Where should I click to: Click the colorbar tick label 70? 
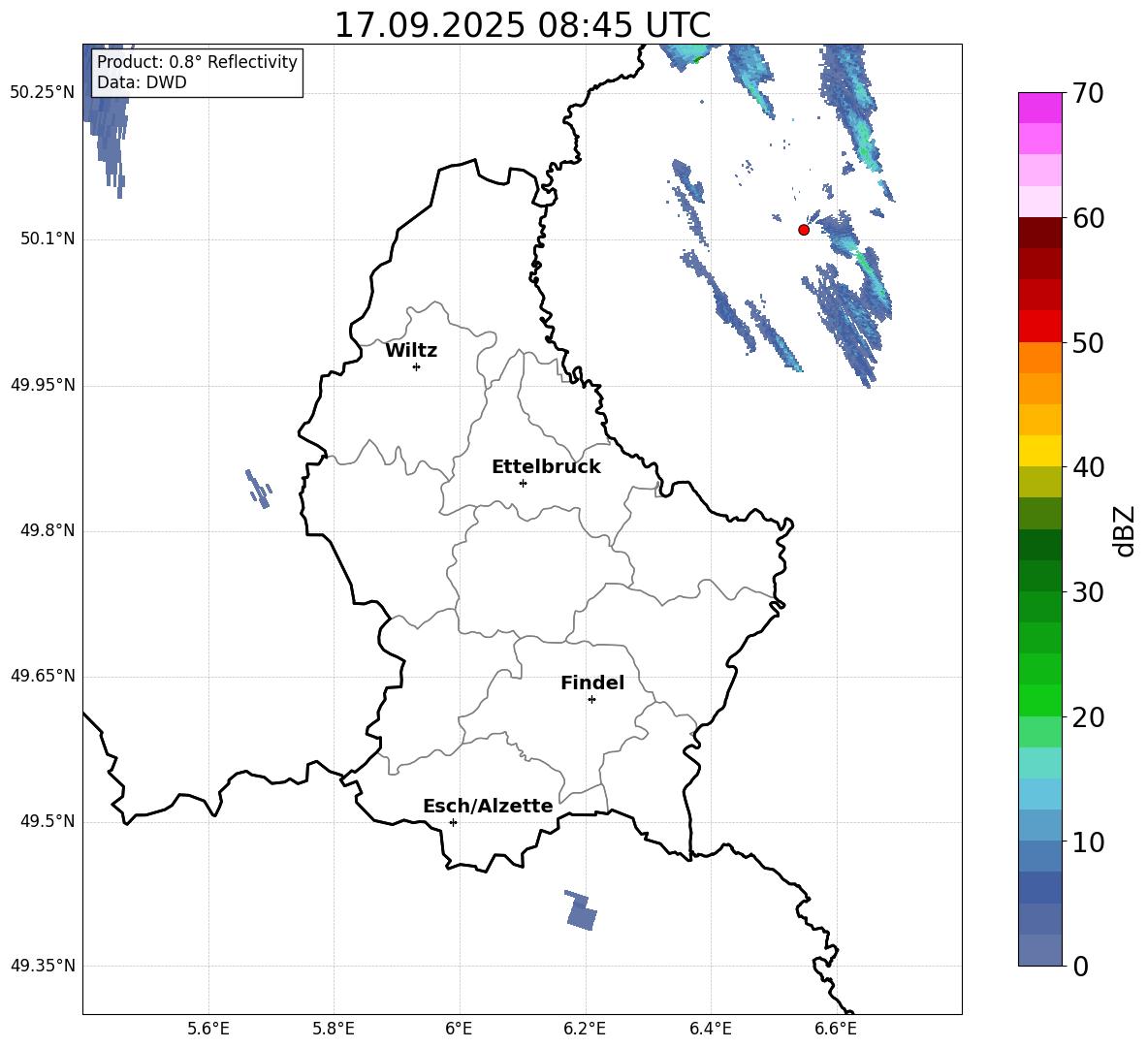point(1088,93)
